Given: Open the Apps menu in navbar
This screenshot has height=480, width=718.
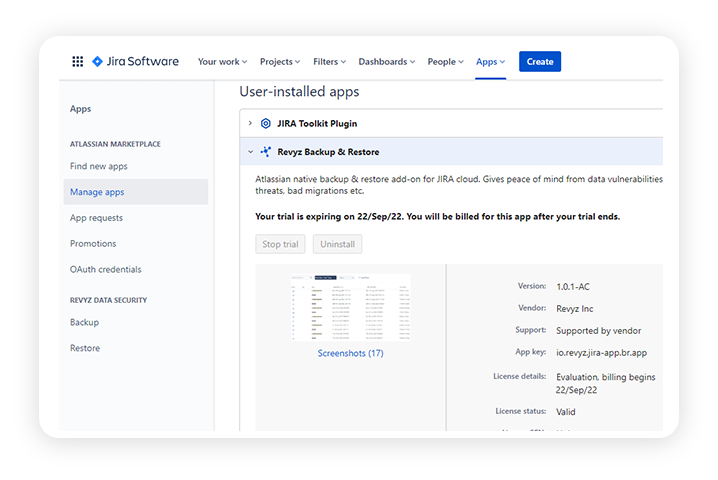Looking at the screenshot, I should click(490, 62).
